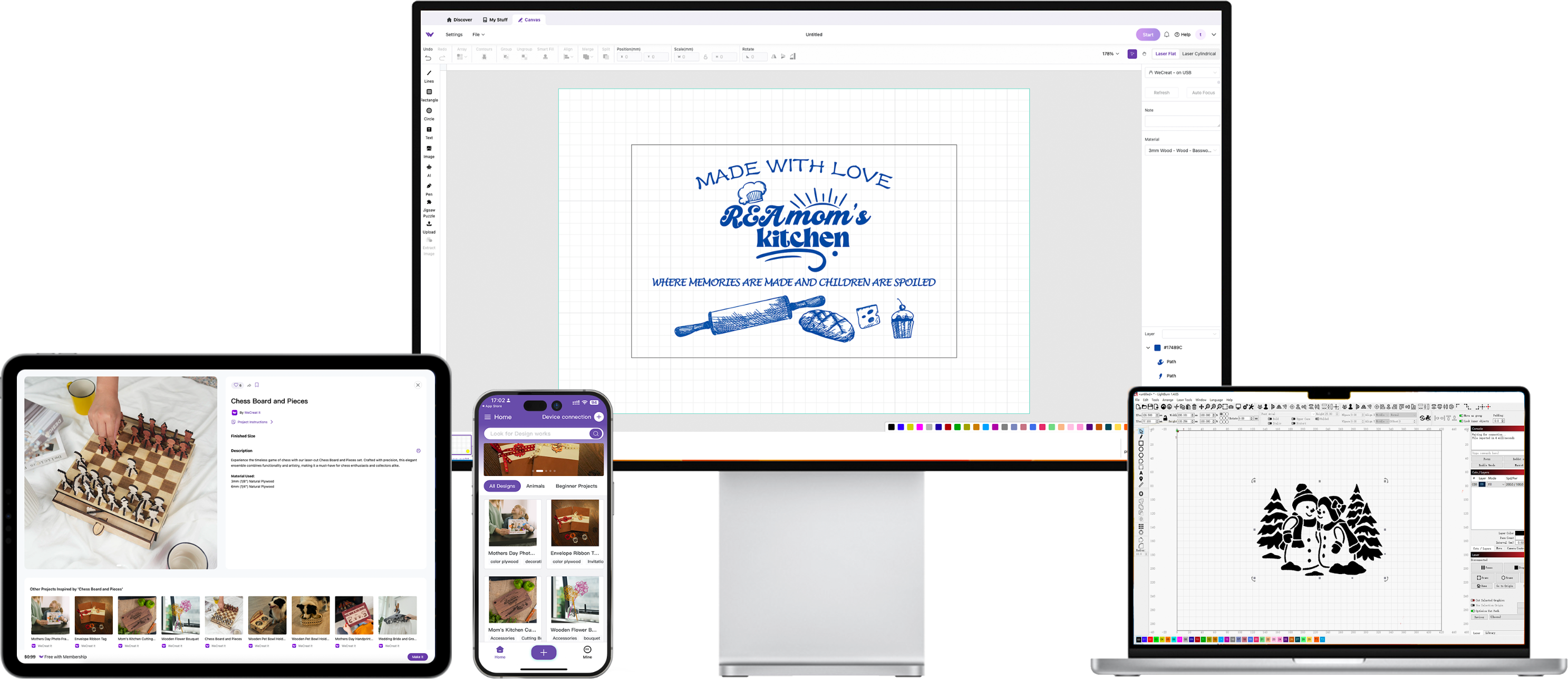Select the Jigsaw Puzzle tool
The width and height of the screenshot is (1568, 679).
point(429,202)
